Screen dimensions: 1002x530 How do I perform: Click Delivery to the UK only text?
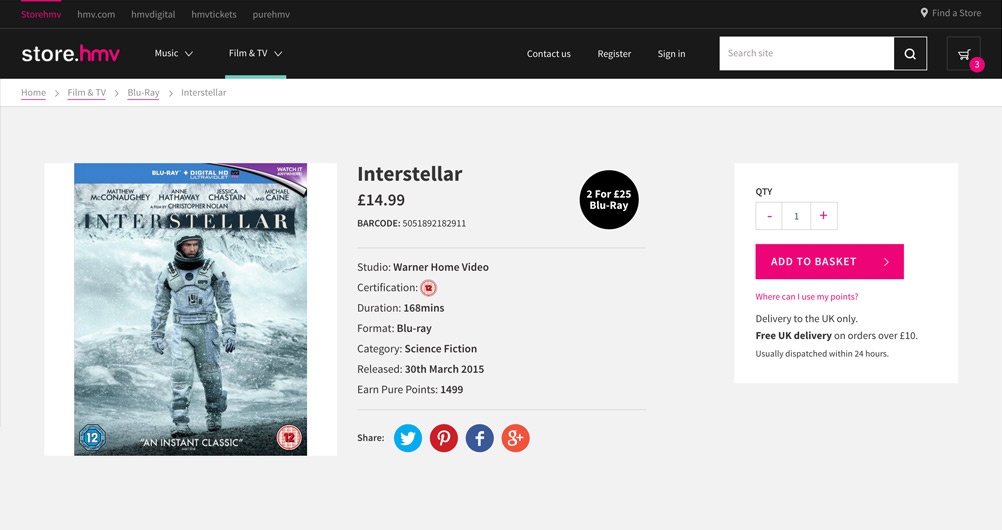[806, 318]
